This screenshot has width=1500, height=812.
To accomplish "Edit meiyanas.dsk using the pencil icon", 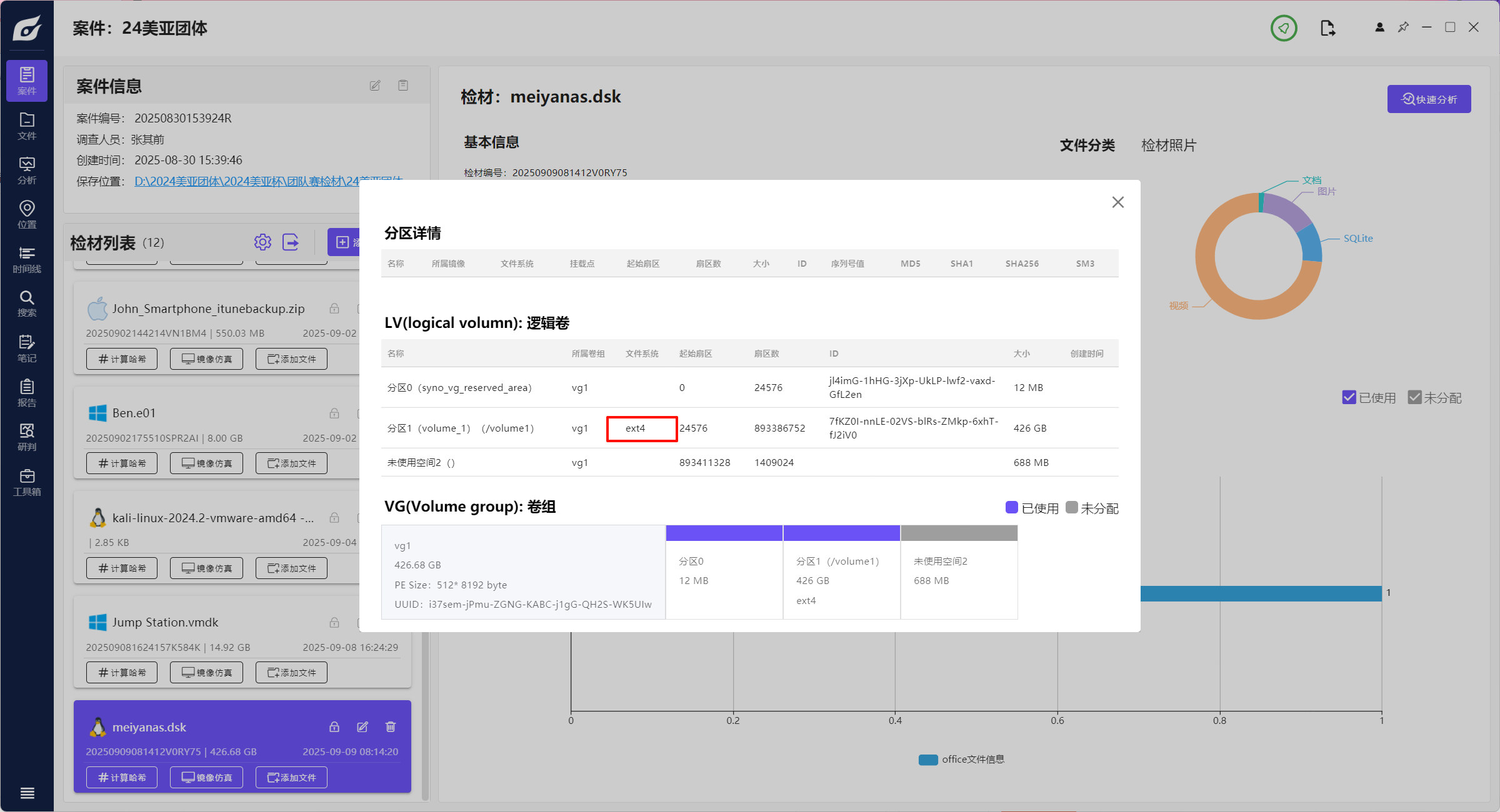I will (362, 726).
